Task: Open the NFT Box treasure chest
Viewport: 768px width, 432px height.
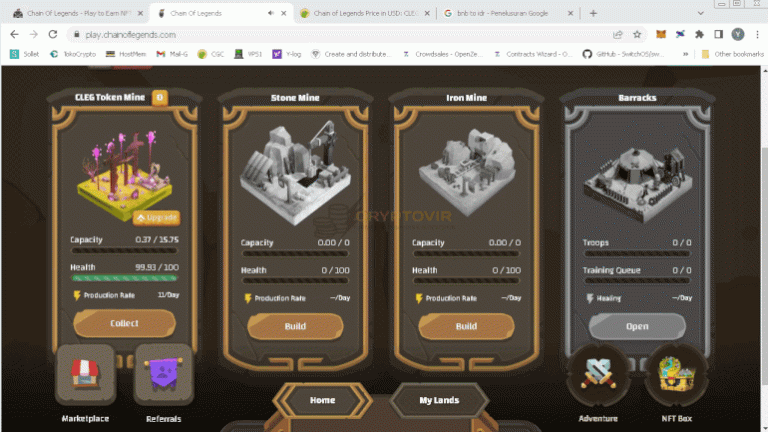Action: click(676, 375)
